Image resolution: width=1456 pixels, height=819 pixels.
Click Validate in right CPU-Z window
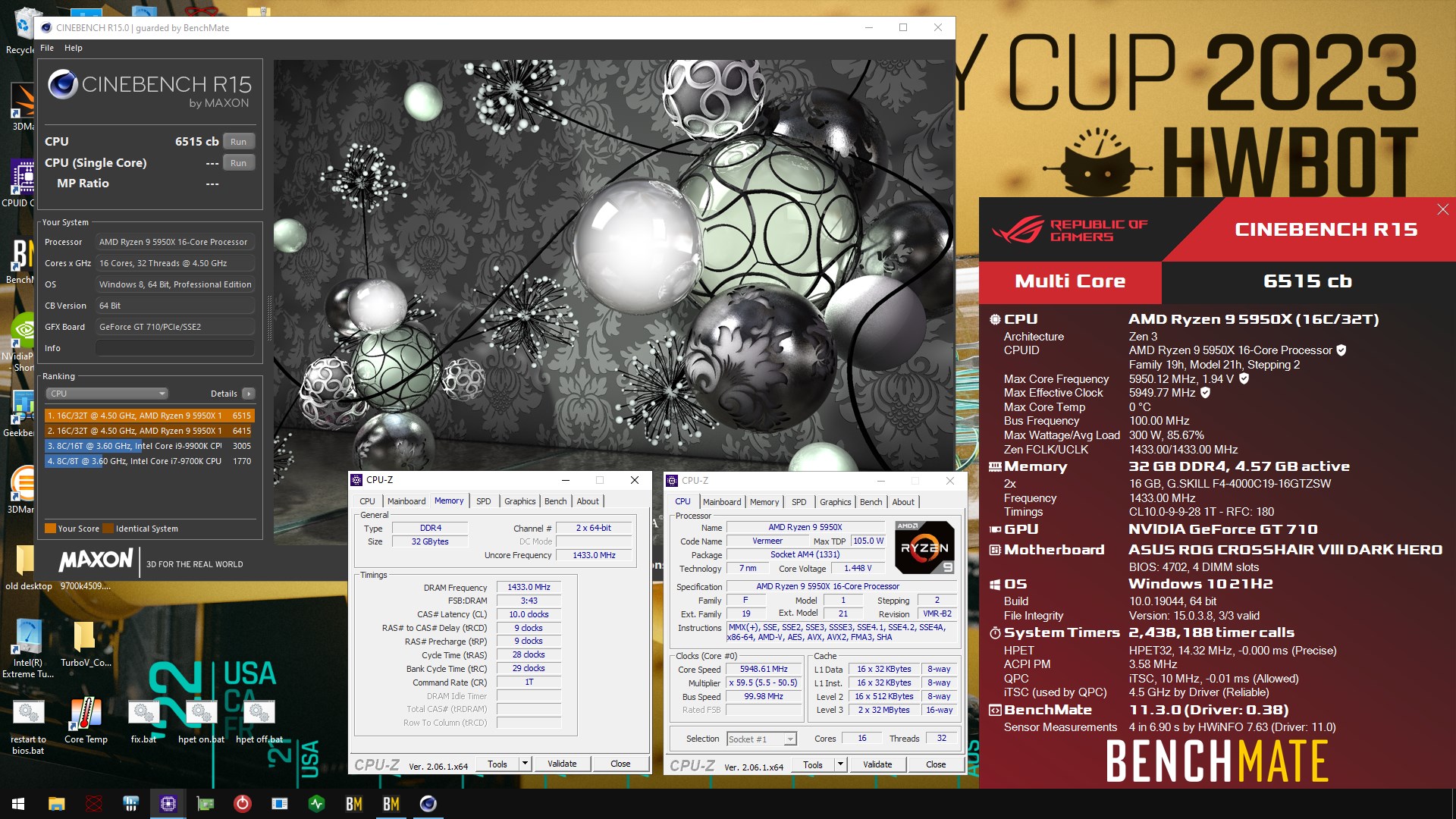[x=877, y=764]
